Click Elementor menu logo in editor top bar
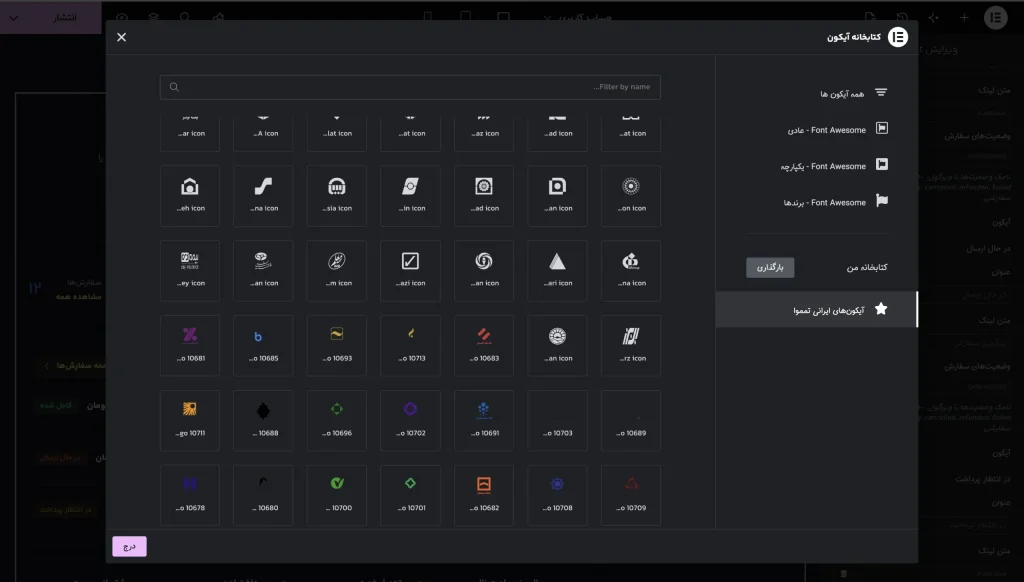The width and height of the screenshot is (1024, 582). (x=996, y=18)
